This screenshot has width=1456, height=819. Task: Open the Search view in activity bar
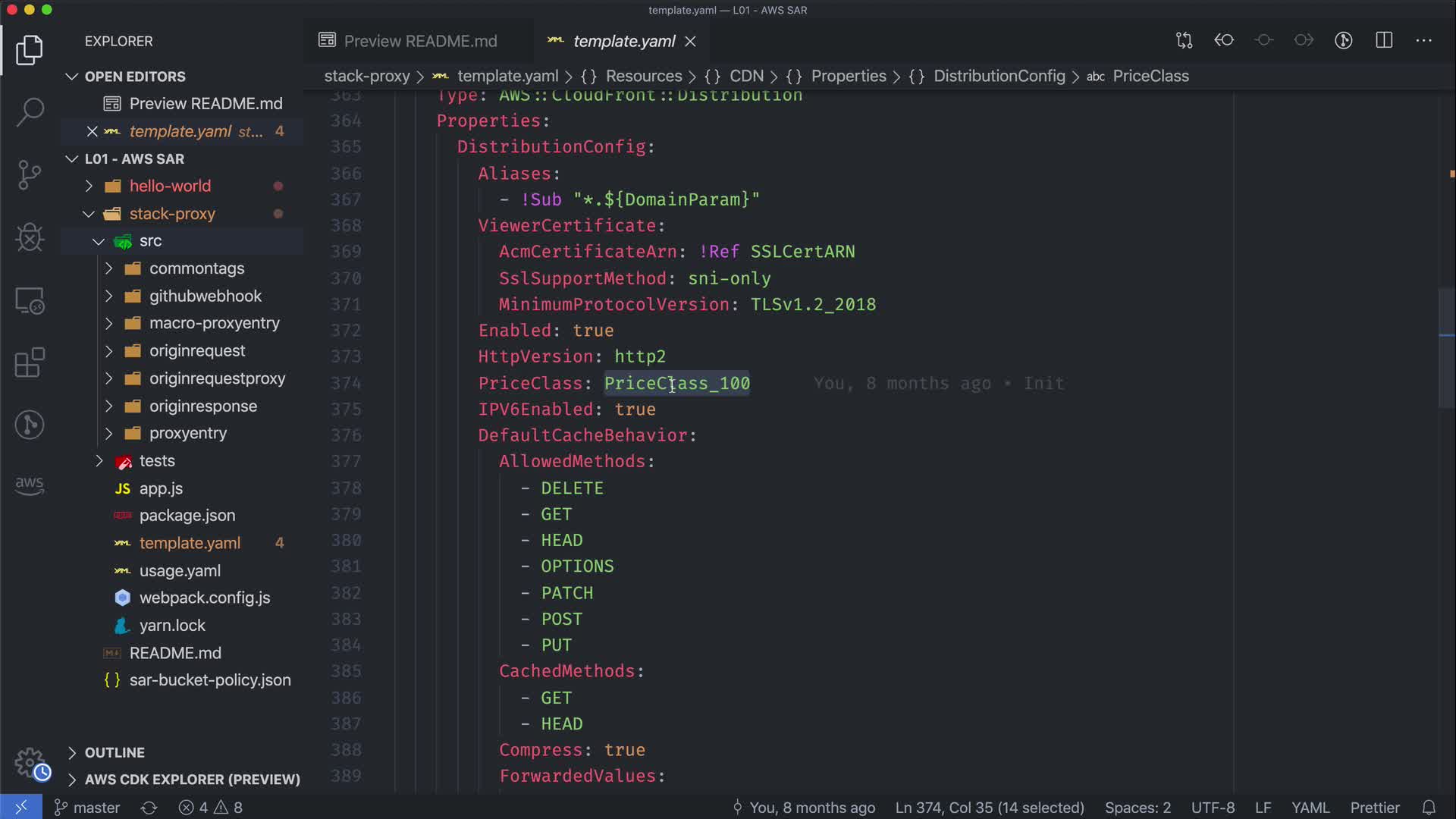coord(30,112)
